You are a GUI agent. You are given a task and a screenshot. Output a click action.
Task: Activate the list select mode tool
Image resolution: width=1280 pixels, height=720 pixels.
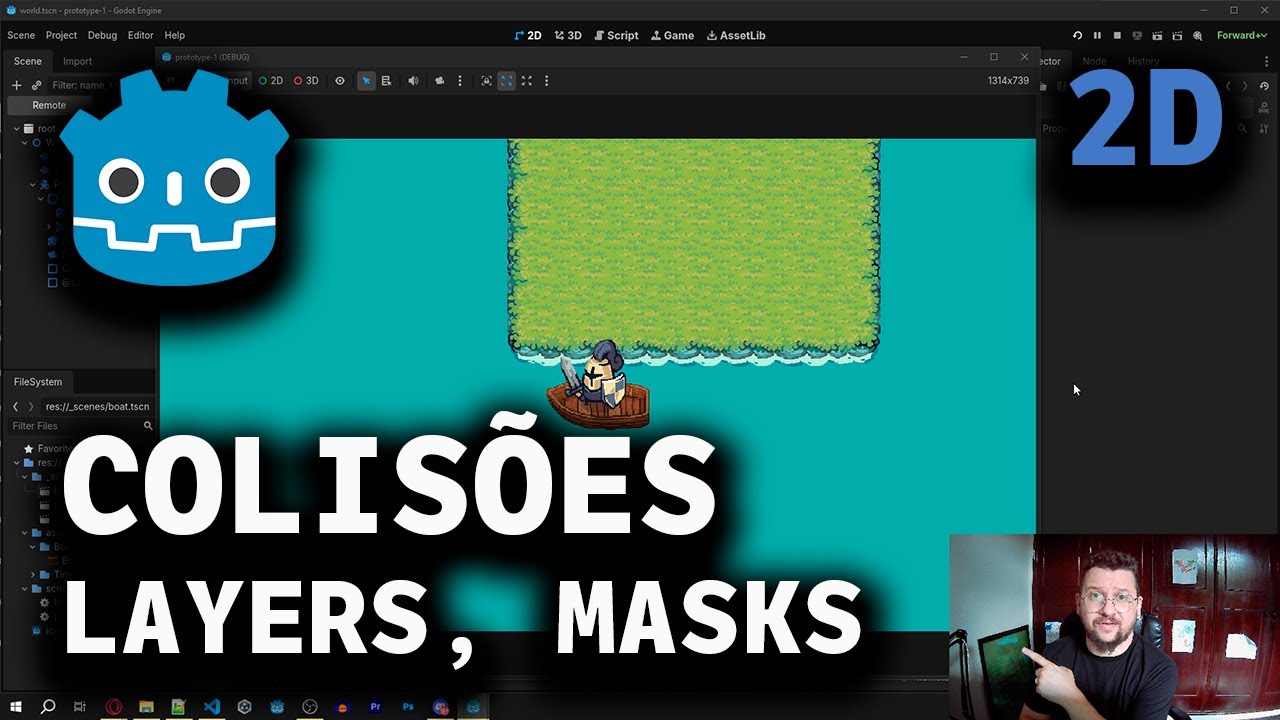[386, 81]
